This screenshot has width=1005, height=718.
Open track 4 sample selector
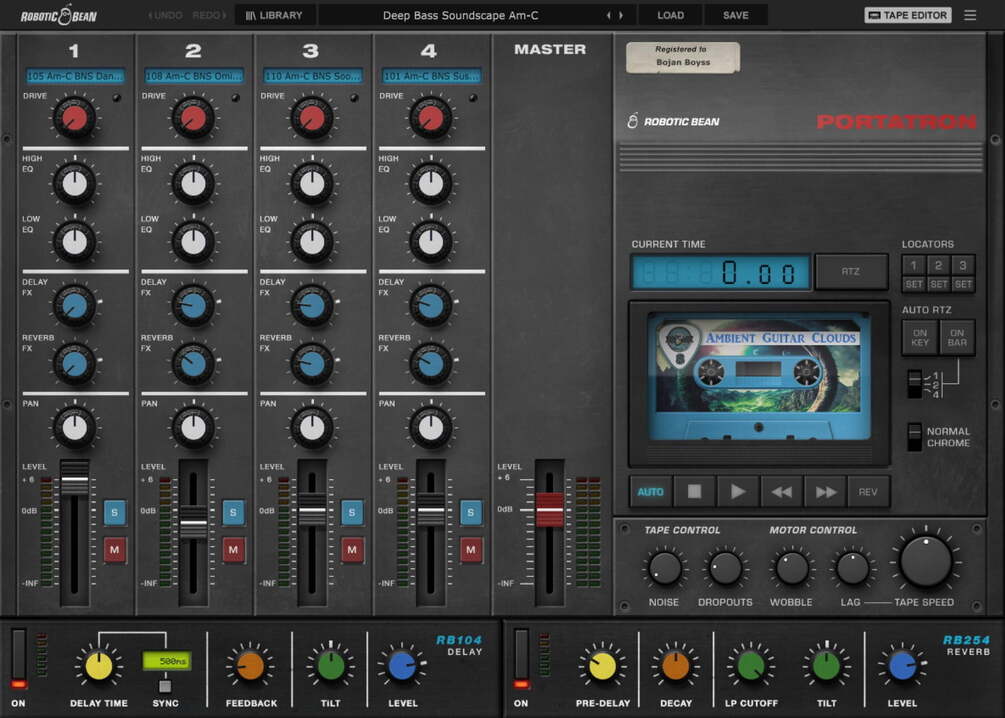click(x=431, y=76)
